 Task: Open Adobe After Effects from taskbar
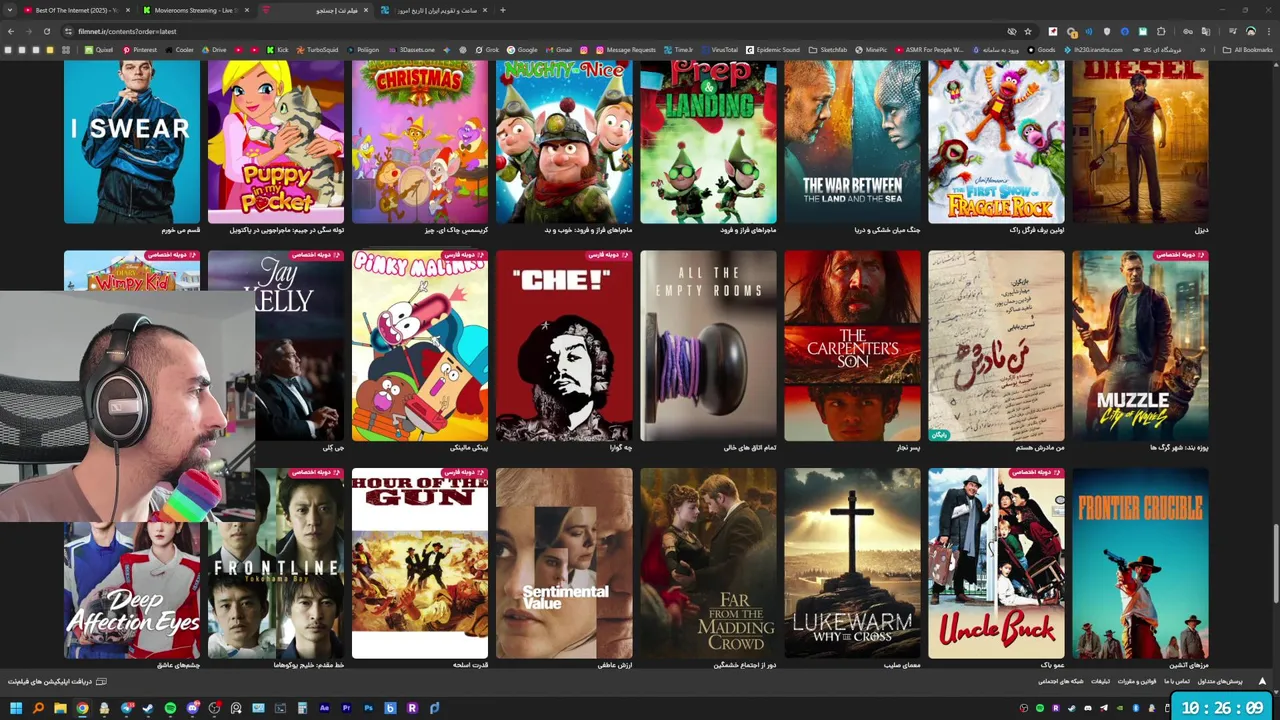[x=324, y=708]
